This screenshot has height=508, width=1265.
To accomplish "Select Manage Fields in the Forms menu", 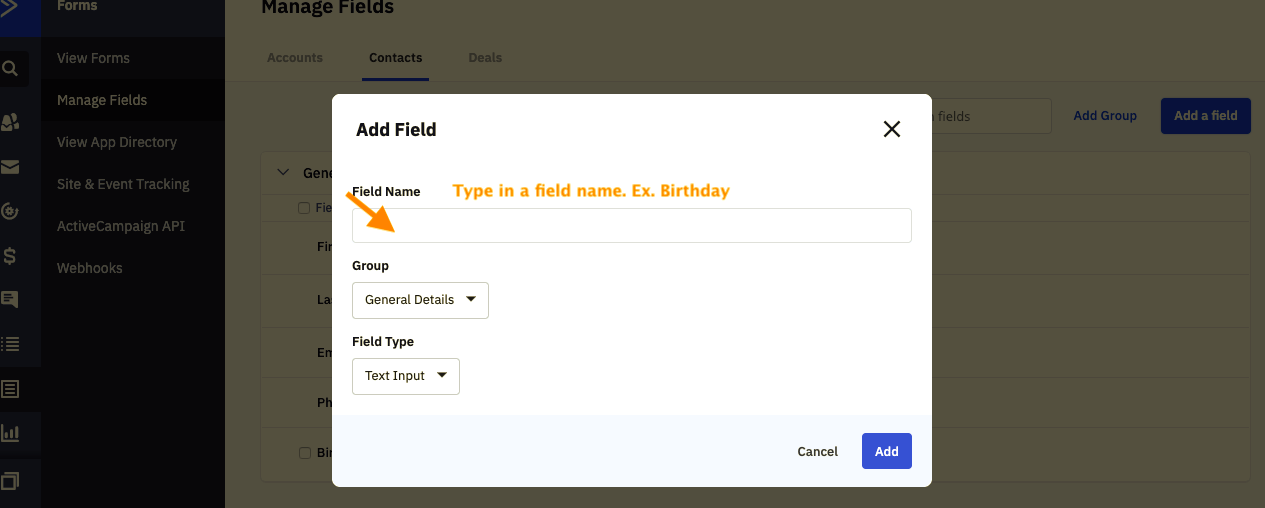I will coord(102,100).
